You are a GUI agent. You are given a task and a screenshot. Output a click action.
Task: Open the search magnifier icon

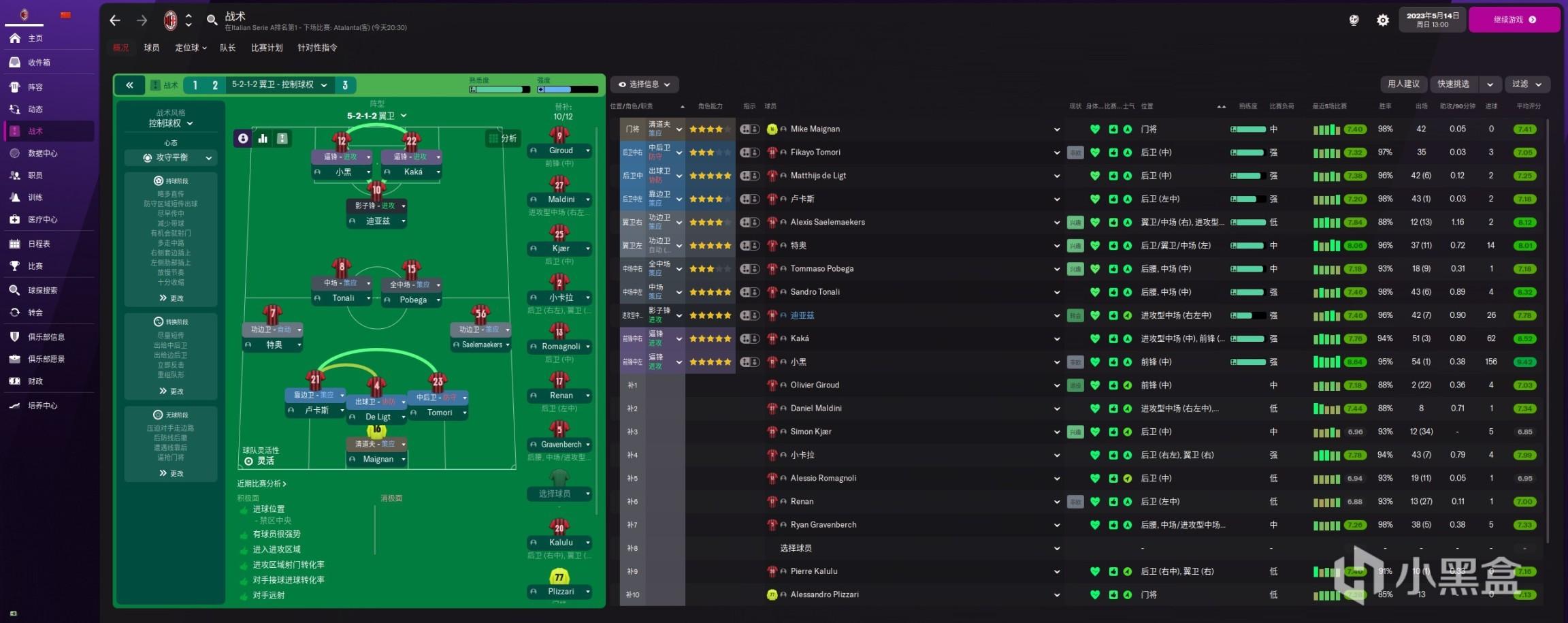(x=212, y=20)
